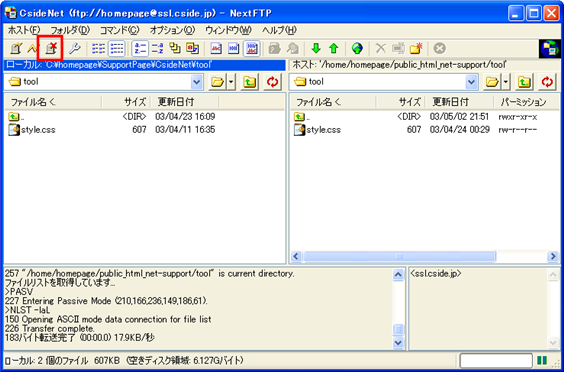Click the rename toolbar icon
The width and height of the screenshot is (565, 373).
pyautogui.click(x=398, y=48)
